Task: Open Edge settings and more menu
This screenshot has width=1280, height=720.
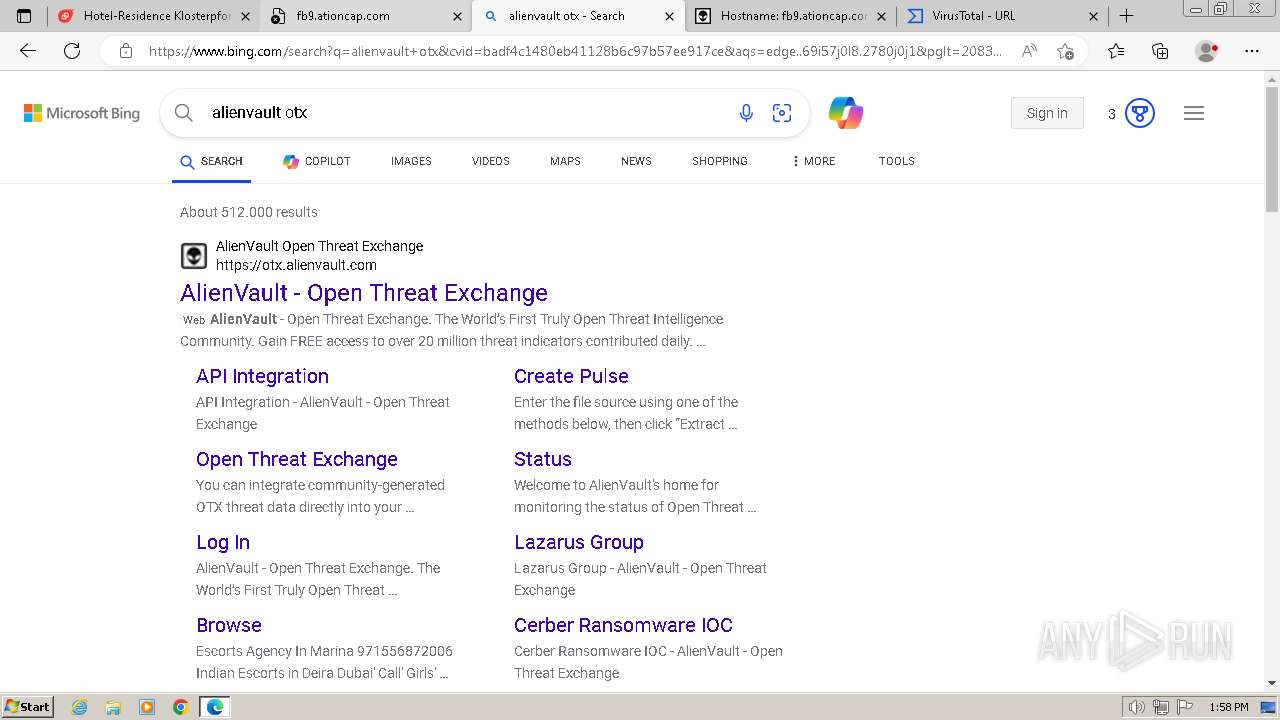Action: point(1252,51)
